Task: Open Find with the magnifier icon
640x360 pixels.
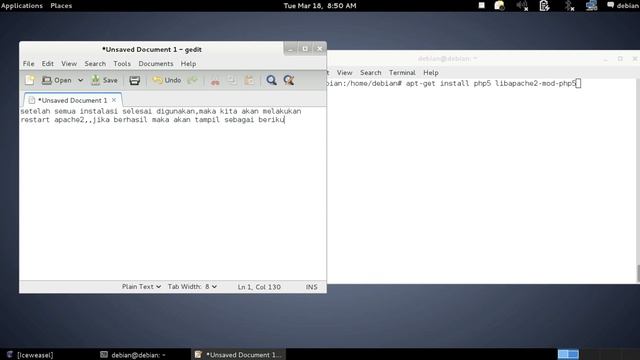Action: pyautogui.click(x=271, y=80)
